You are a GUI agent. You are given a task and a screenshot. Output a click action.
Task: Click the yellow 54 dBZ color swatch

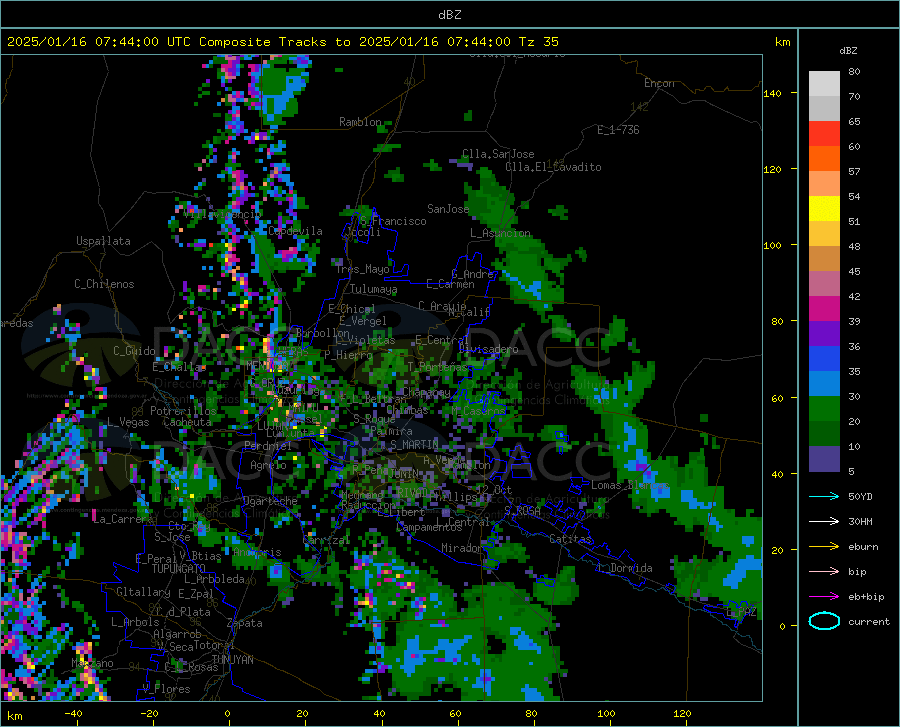point(824,209)
